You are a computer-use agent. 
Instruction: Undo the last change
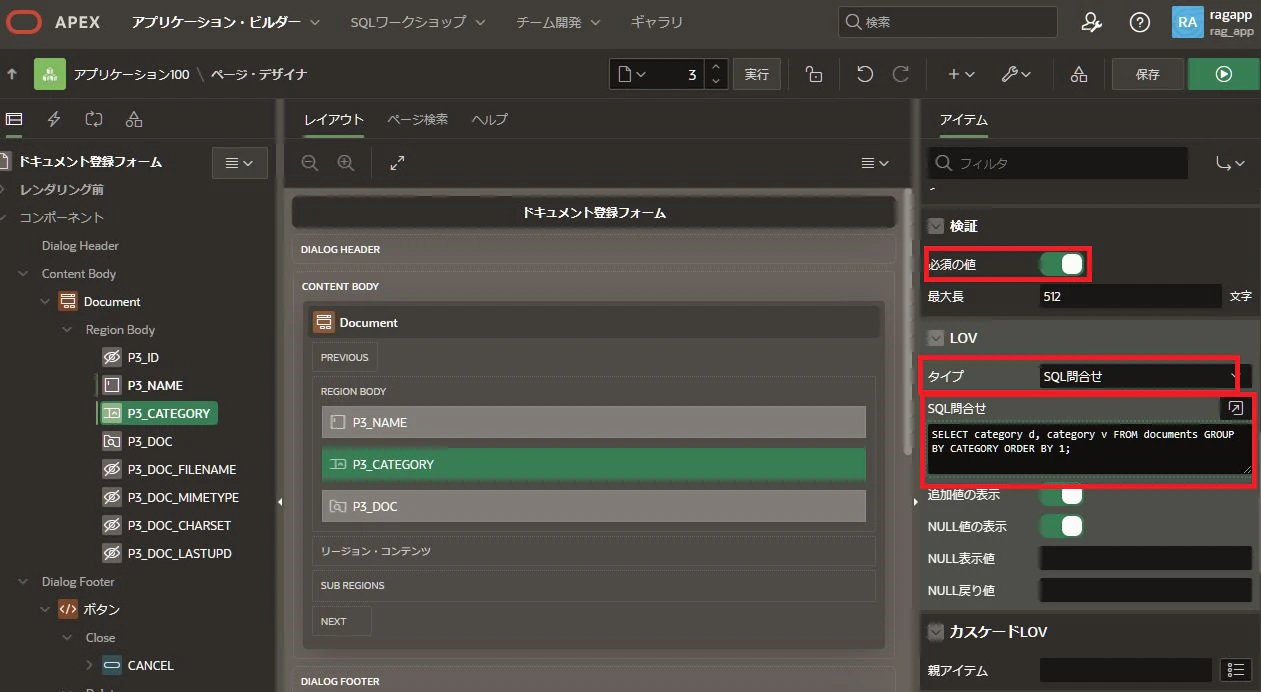(865, 74)
